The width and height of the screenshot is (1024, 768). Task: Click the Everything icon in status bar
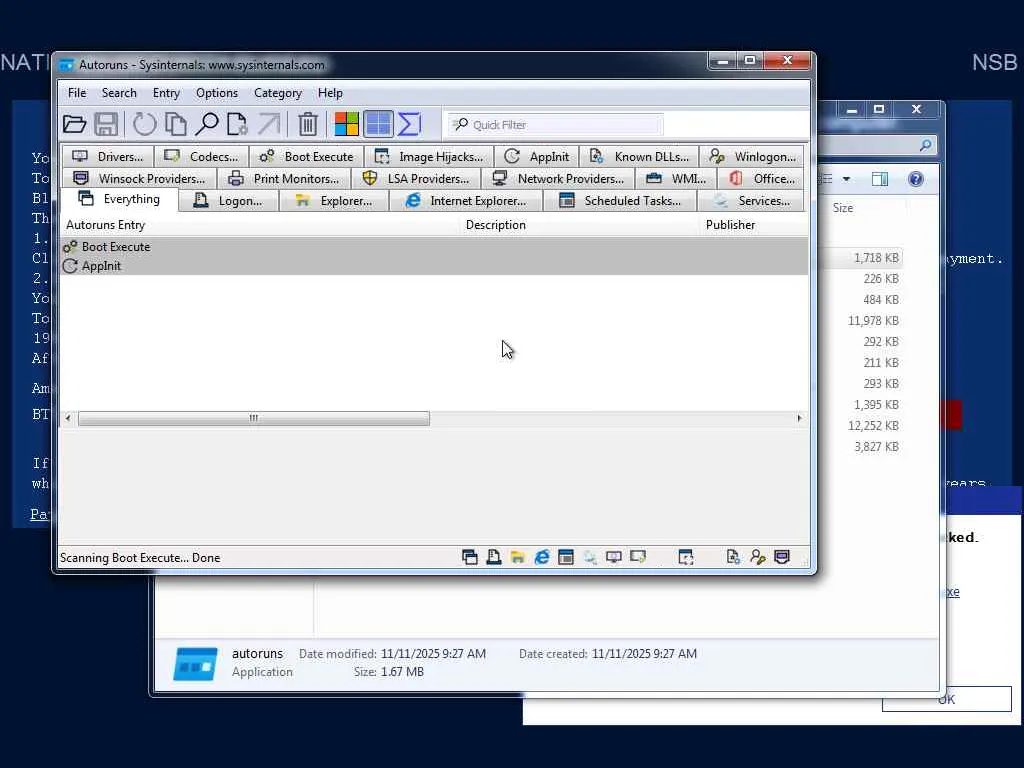click(x=470, y=557)
